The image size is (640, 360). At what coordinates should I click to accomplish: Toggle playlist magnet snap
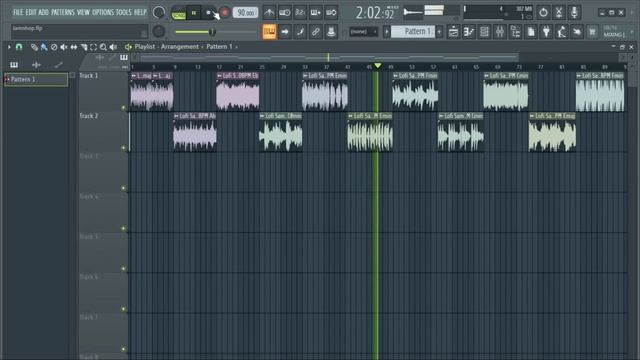point(19,47)
